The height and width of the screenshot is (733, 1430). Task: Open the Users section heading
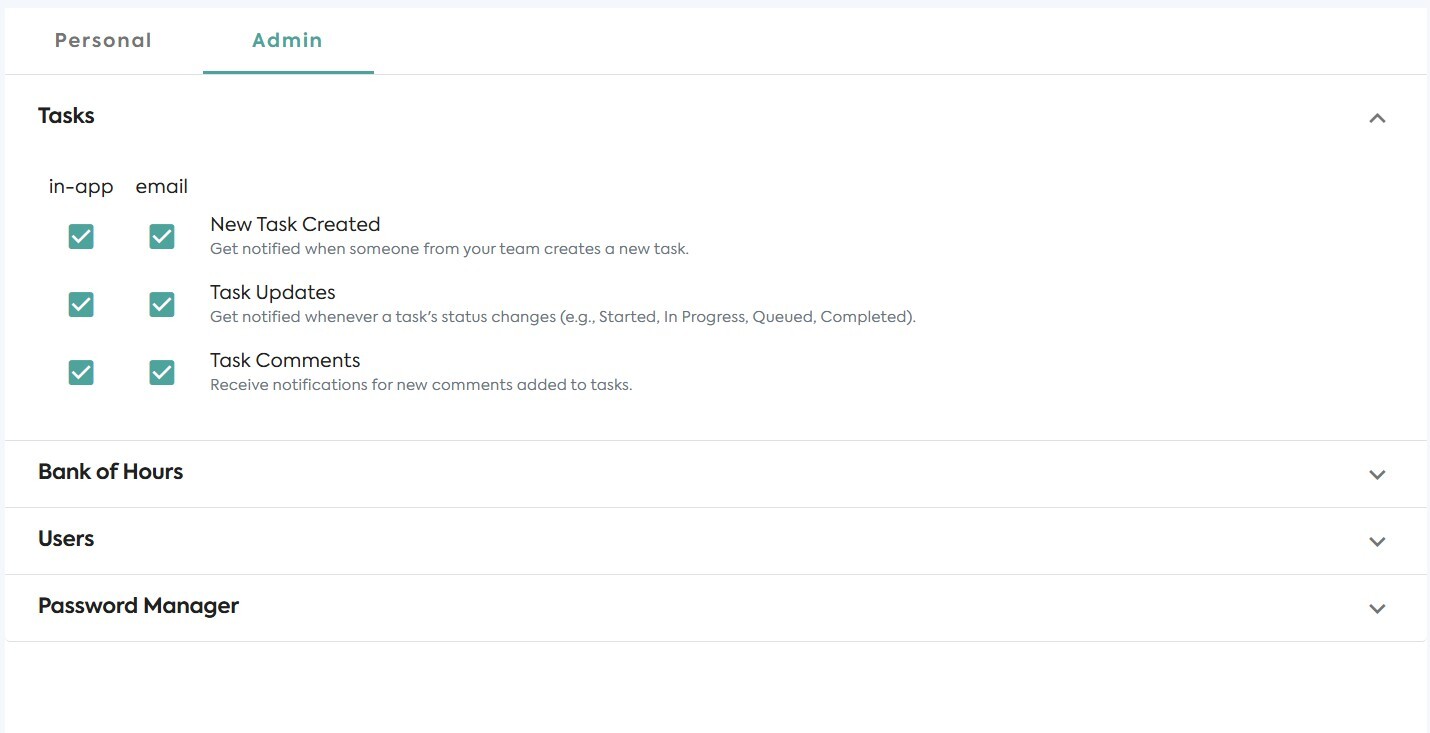66,539
